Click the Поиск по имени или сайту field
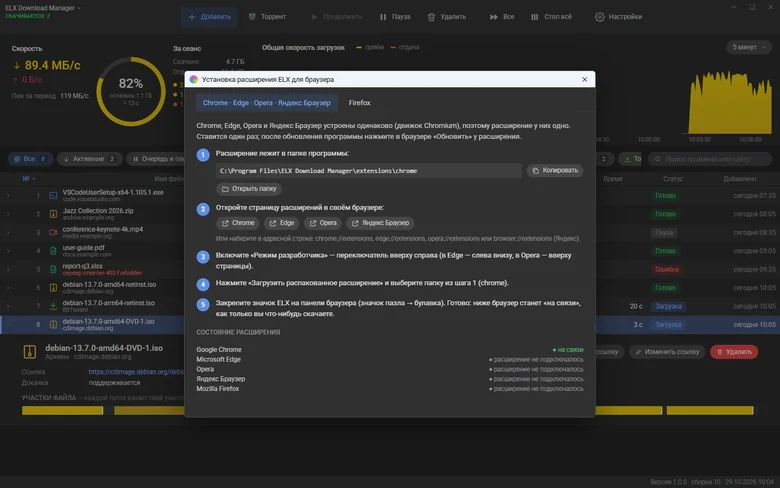Screen dimensions: 780x488 (710, 159)
